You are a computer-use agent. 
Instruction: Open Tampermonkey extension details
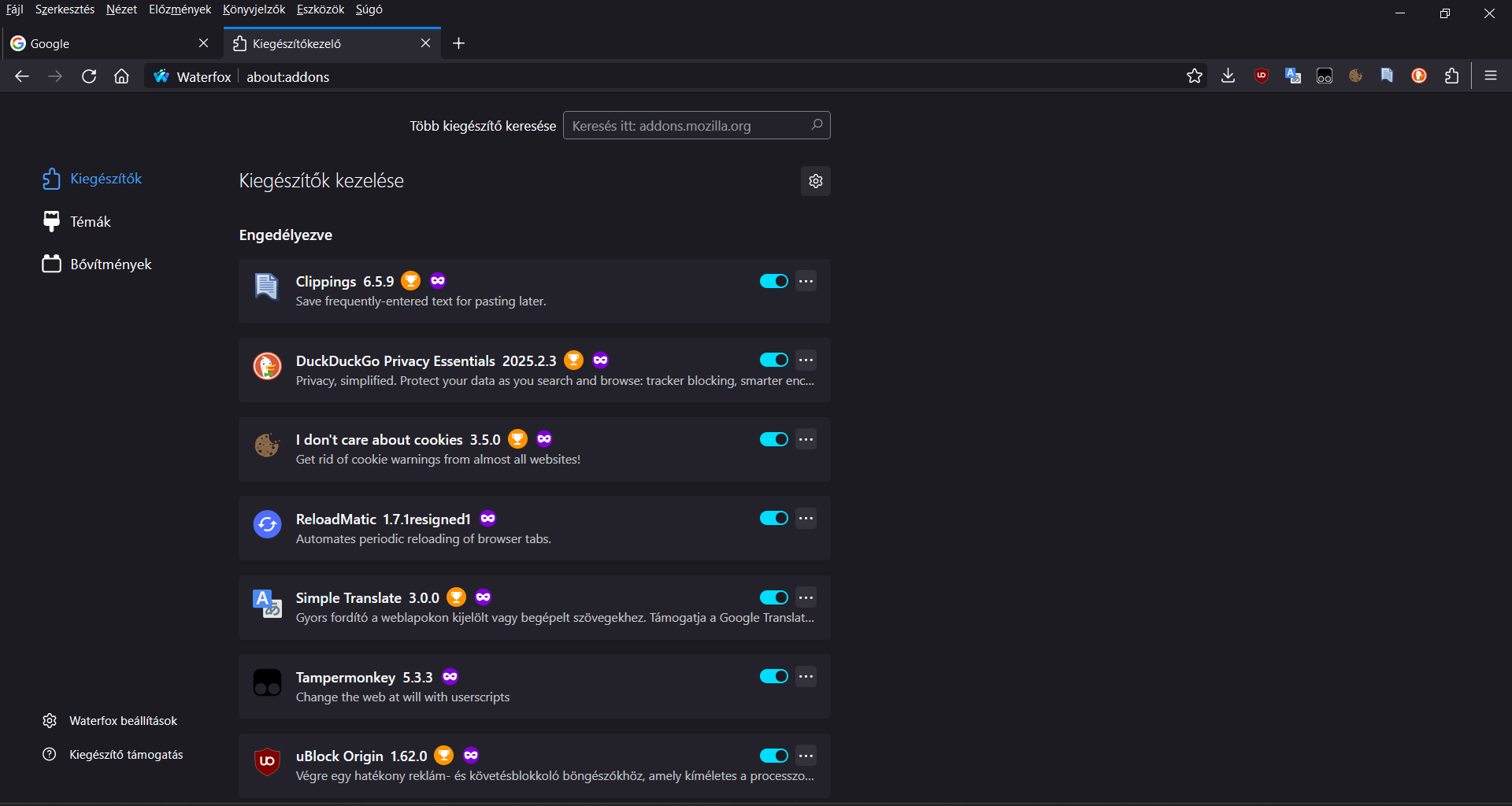(x=534, y=686)
